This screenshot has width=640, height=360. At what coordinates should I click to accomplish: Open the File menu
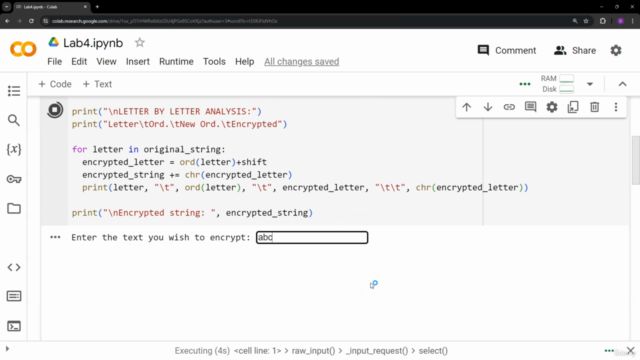tap(55, 62)
